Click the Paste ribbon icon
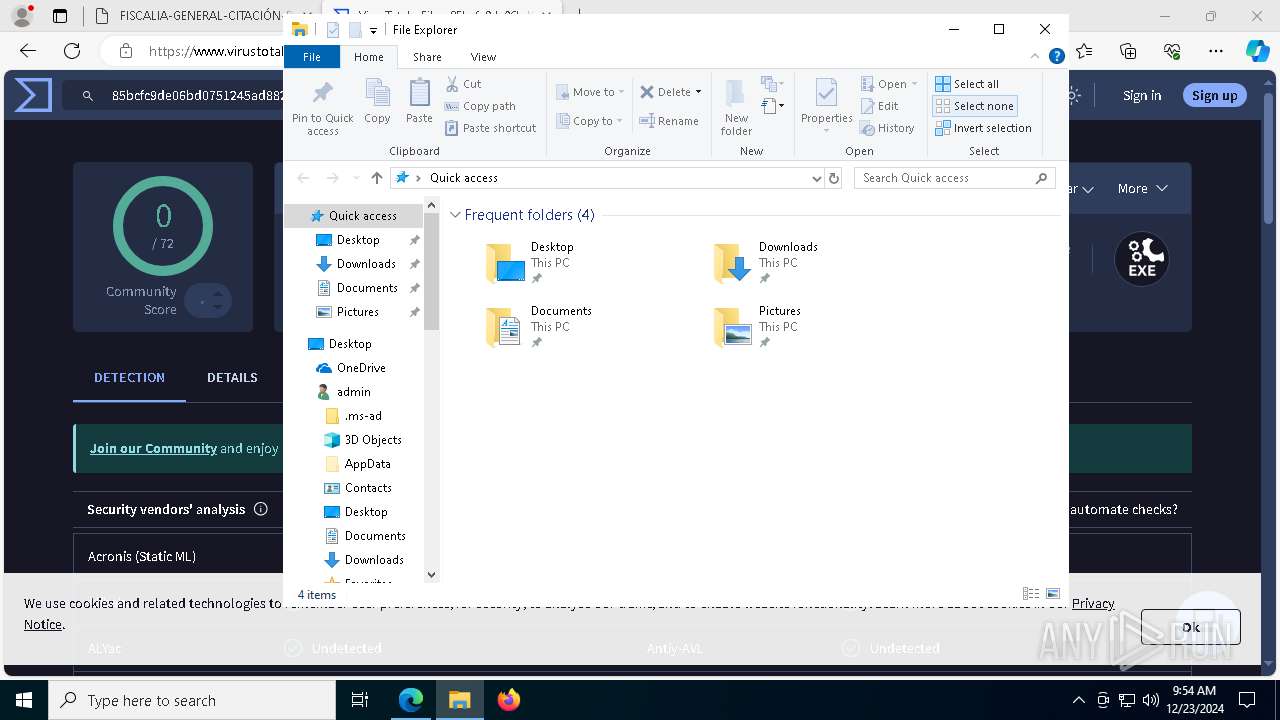Screen dimensions: 1280x720 click(419, 101)
